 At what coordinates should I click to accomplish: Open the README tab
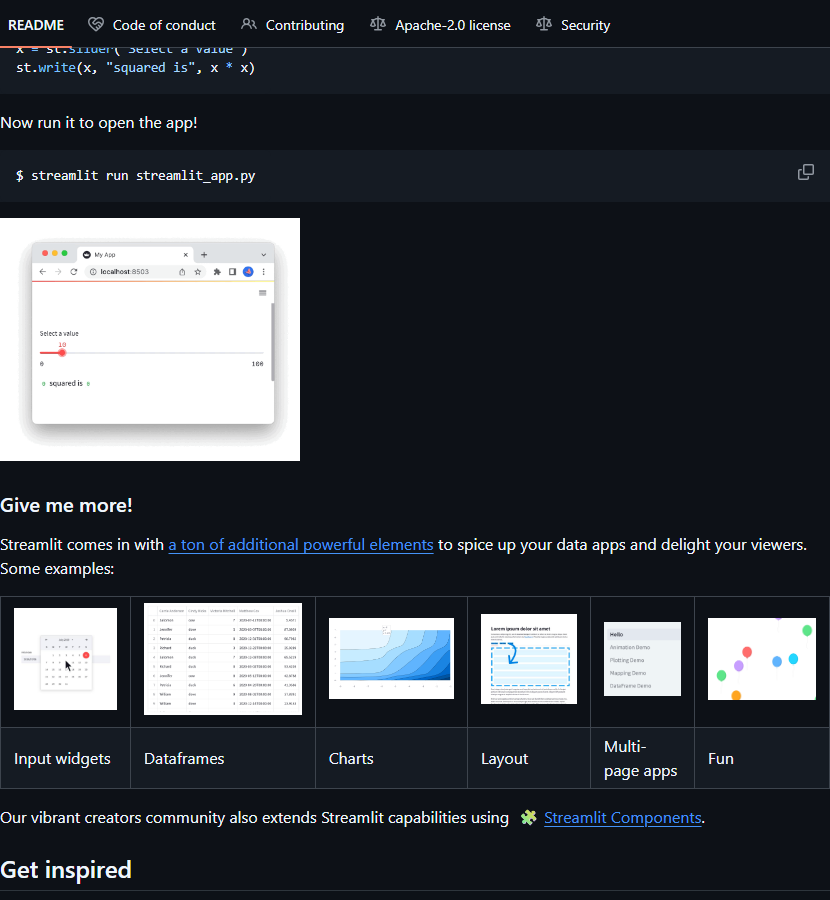36,25
